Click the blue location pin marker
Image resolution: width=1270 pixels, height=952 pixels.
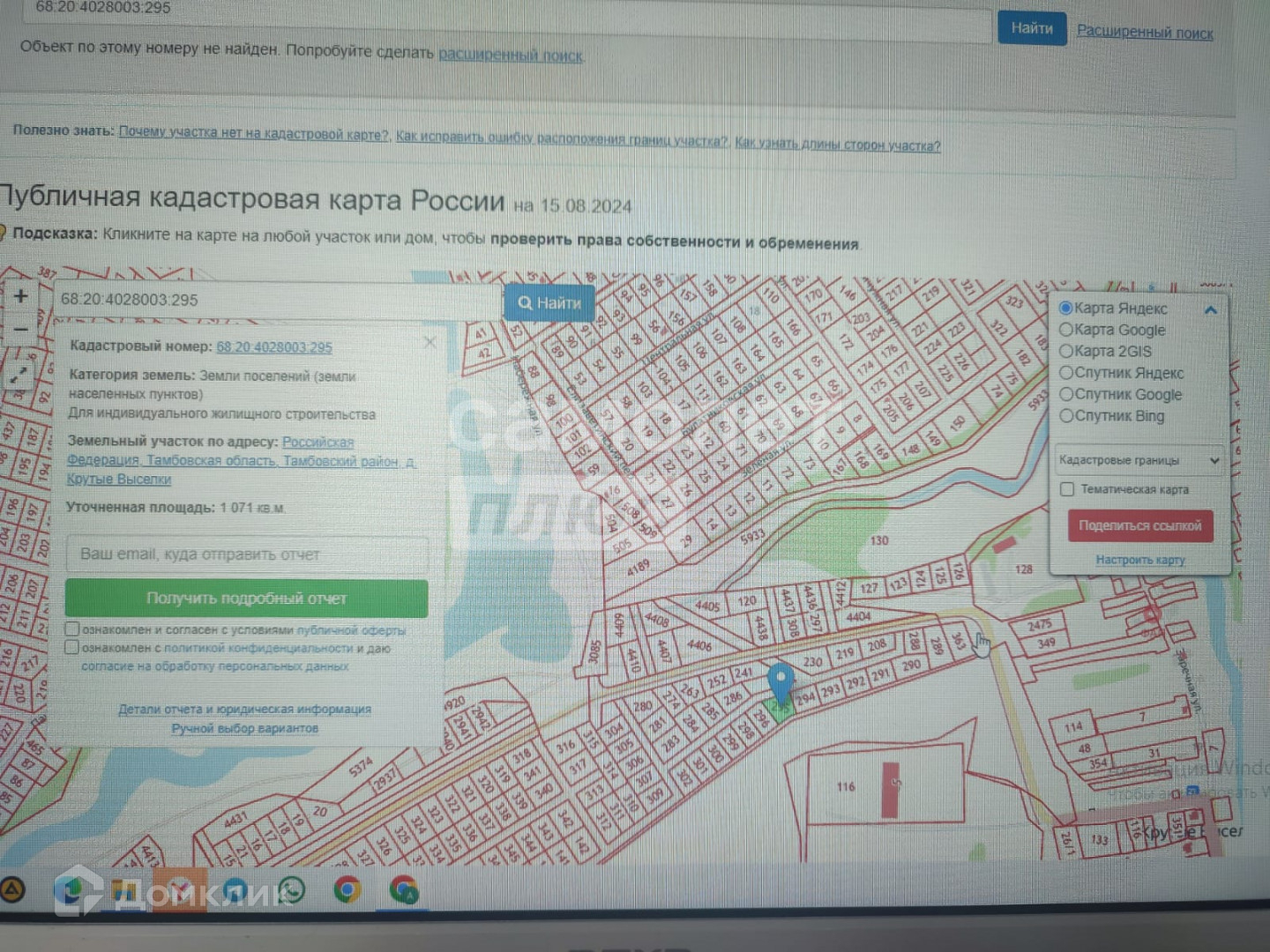(x=781, y=682)
